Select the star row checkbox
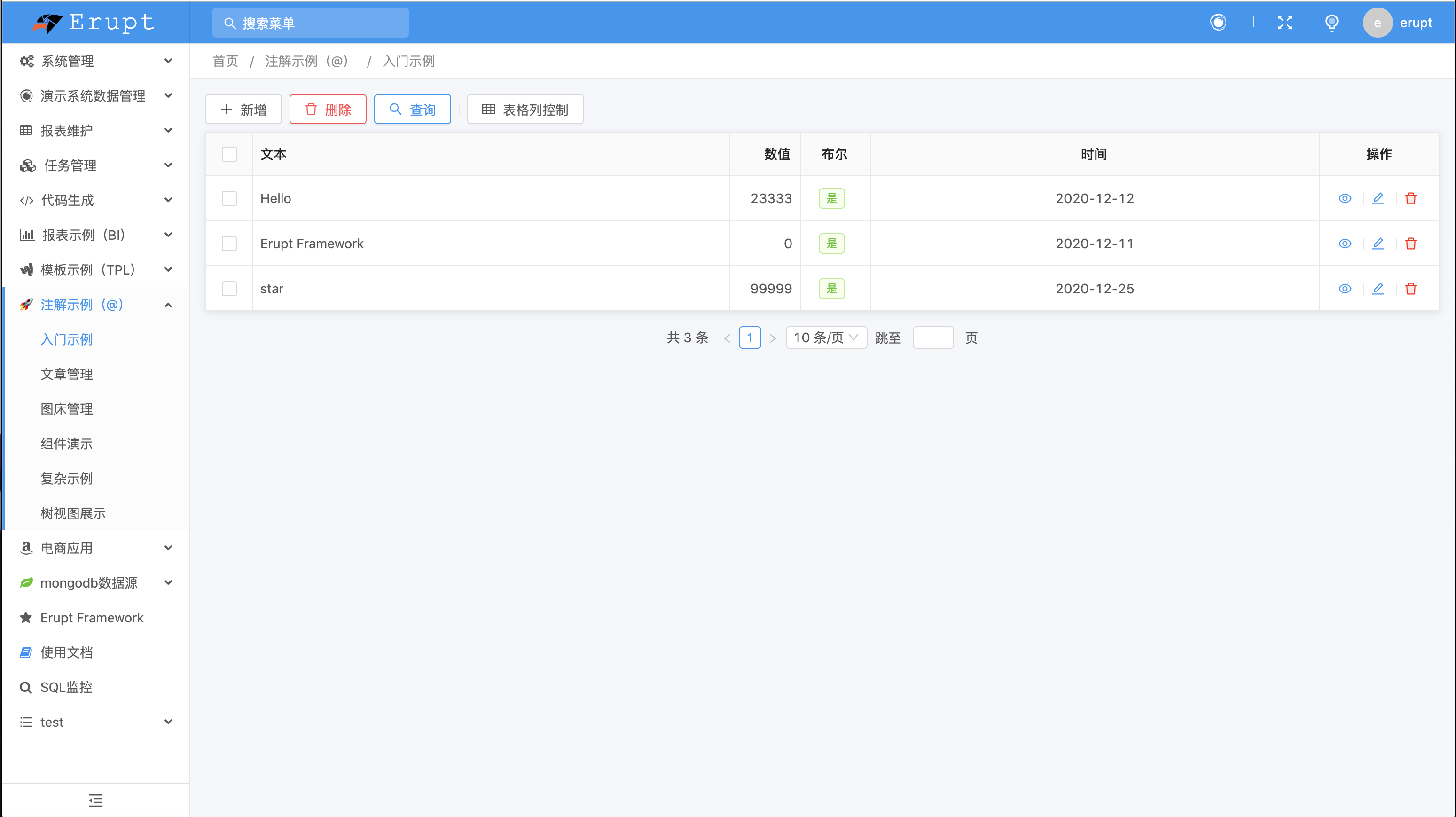Screen dimensions: 1456x817 pos(229,289)
